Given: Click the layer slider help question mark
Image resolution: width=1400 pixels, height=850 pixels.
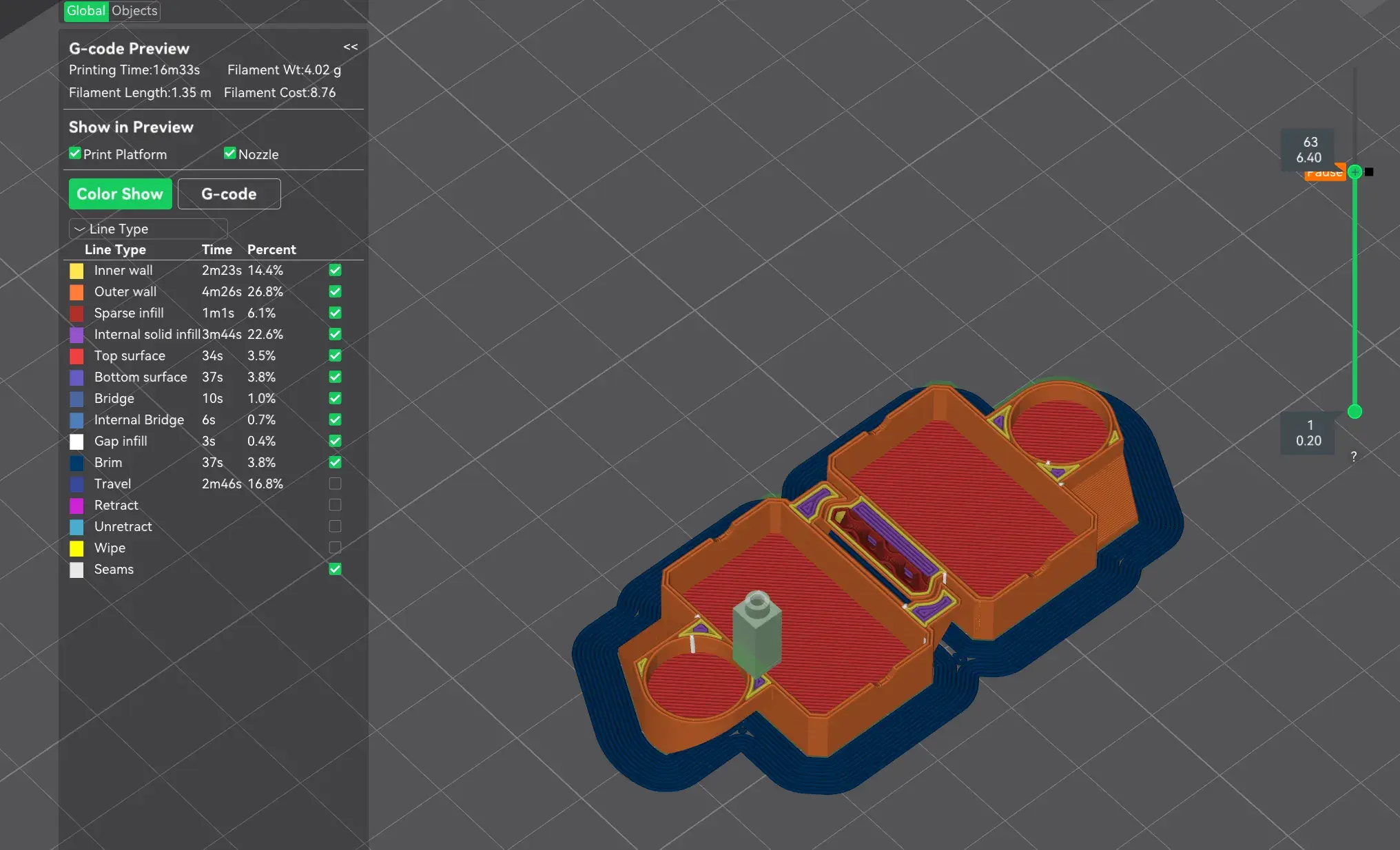Looking at the screenshot, I should [x=1353, y=456].
